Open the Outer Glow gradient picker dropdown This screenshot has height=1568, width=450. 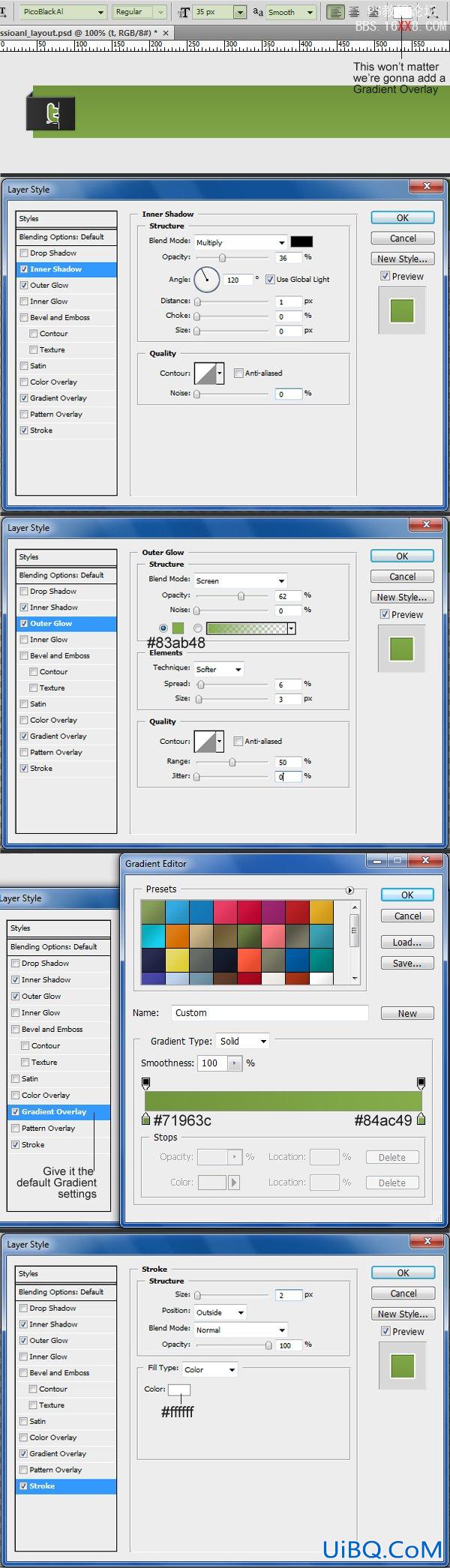(291, 628)
